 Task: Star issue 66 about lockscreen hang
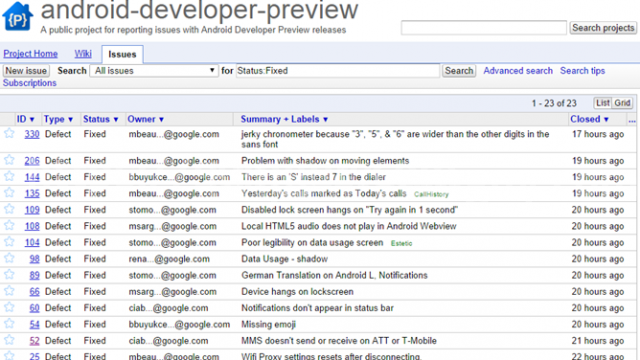point(9,291)
